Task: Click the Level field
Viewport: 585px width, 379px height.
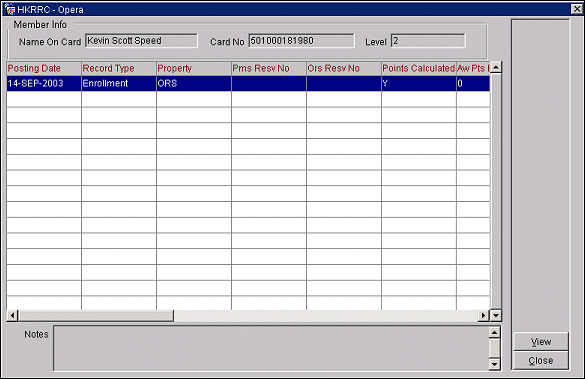Action: 428,41
